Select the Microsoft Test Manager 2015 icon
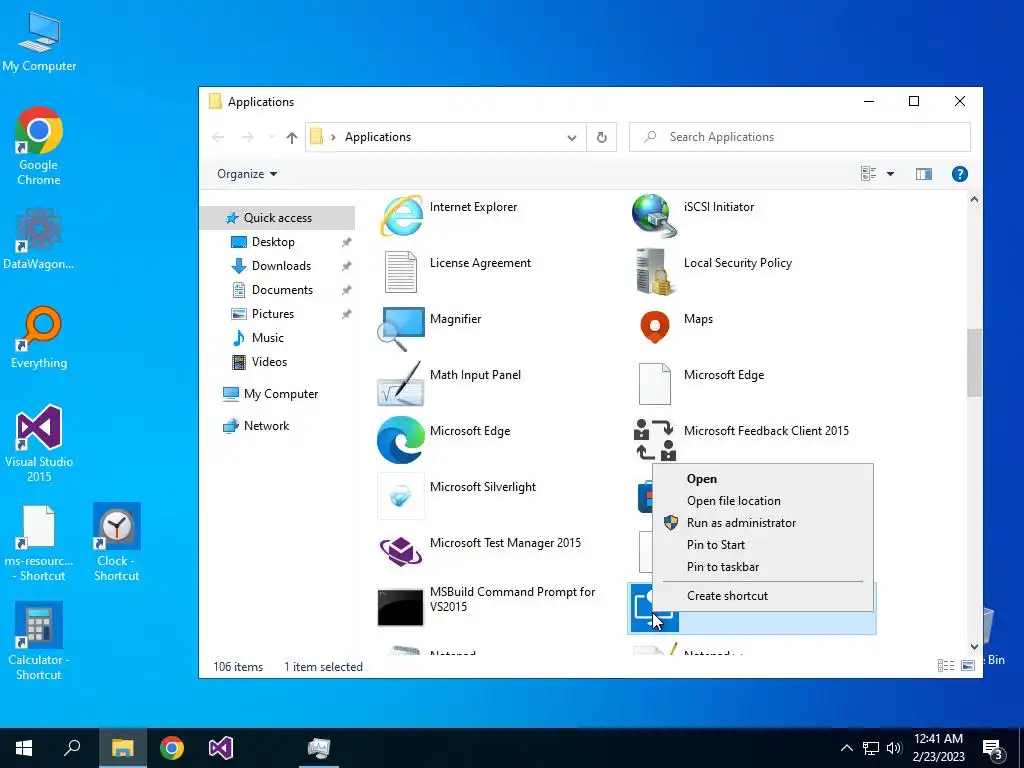The width and height of the screenshot is (1024, 768). [x=400, y=551]
